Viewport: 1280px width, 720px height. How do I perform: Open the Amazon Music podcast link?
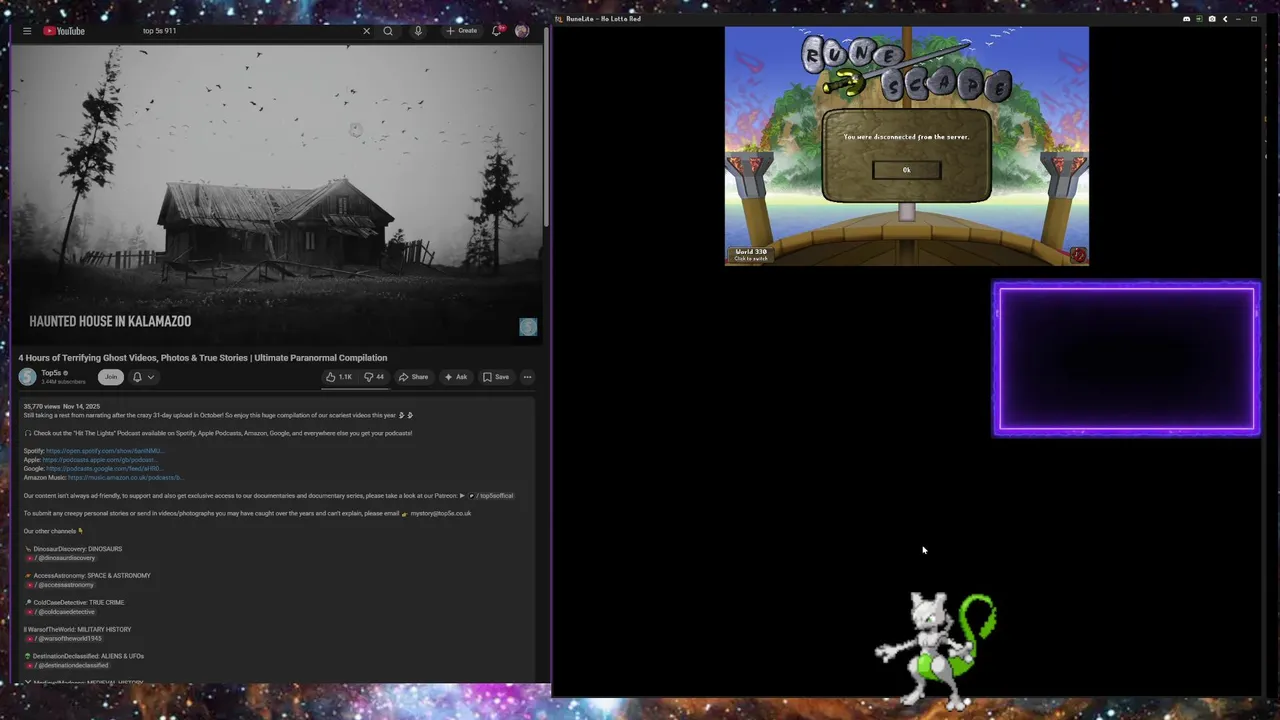coord(125,478)
